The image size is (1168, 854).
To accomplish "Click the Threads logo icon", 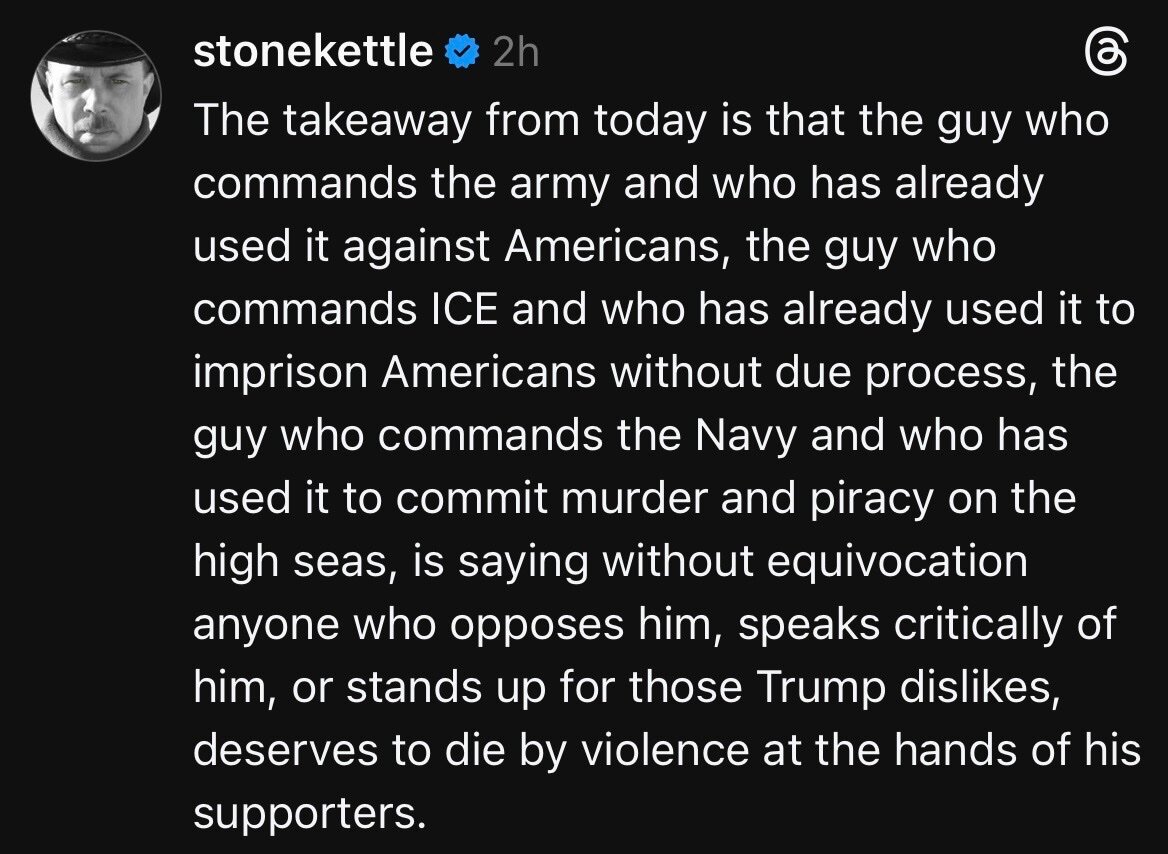I will pyautogui.click(x=1108, y=53).
